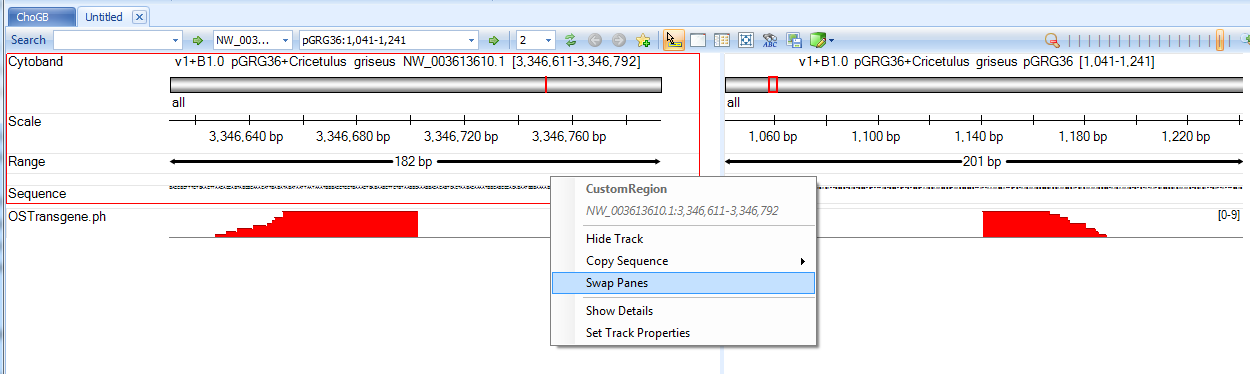Click NW_003613610.1:3,346,611-3,346,792 in the menu
The width and height of the screenshot is (1250, 374).
click(x=682, y=211)
